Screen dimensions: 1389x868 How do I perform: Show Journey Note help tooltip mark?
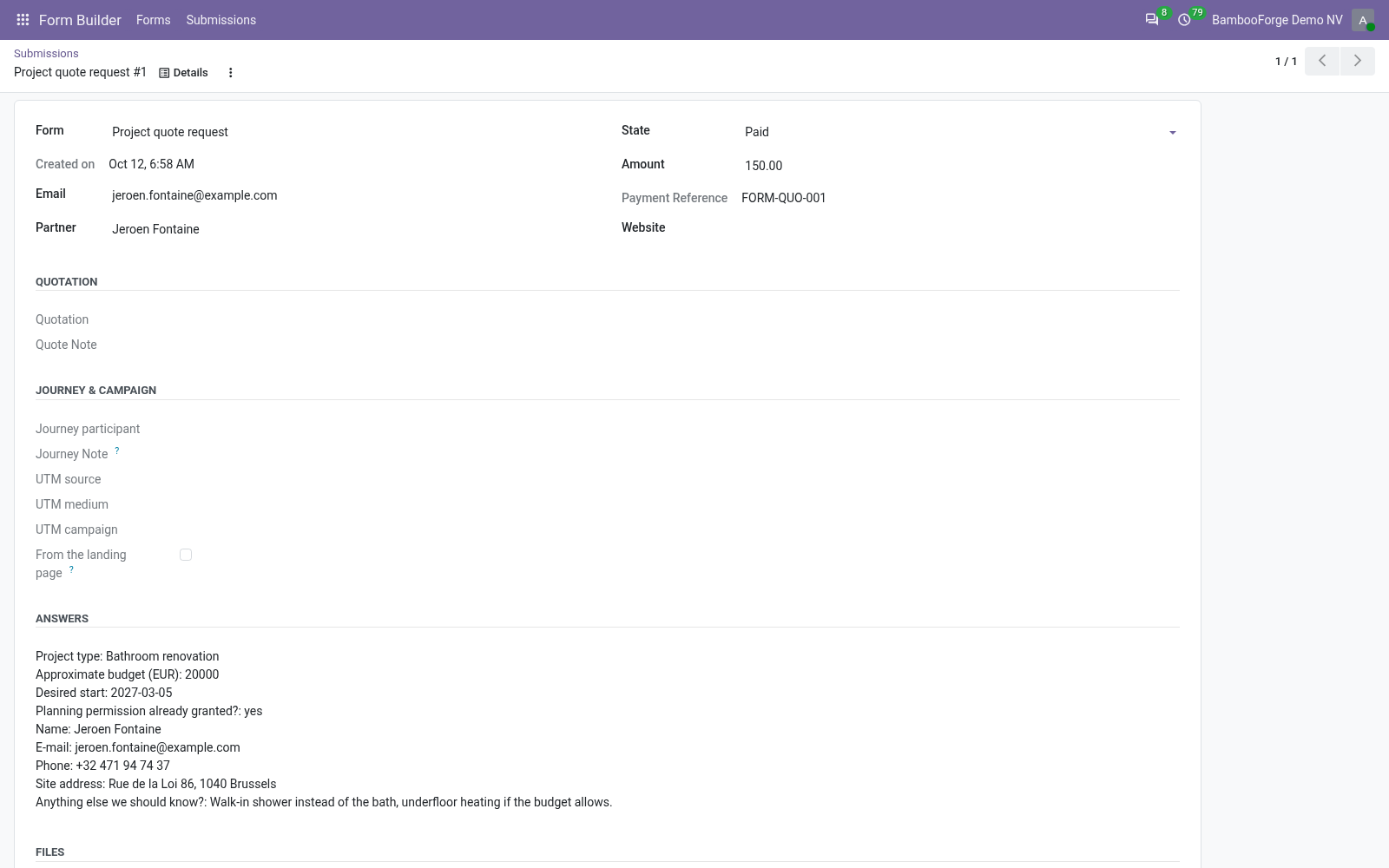[x=117, y=450]
